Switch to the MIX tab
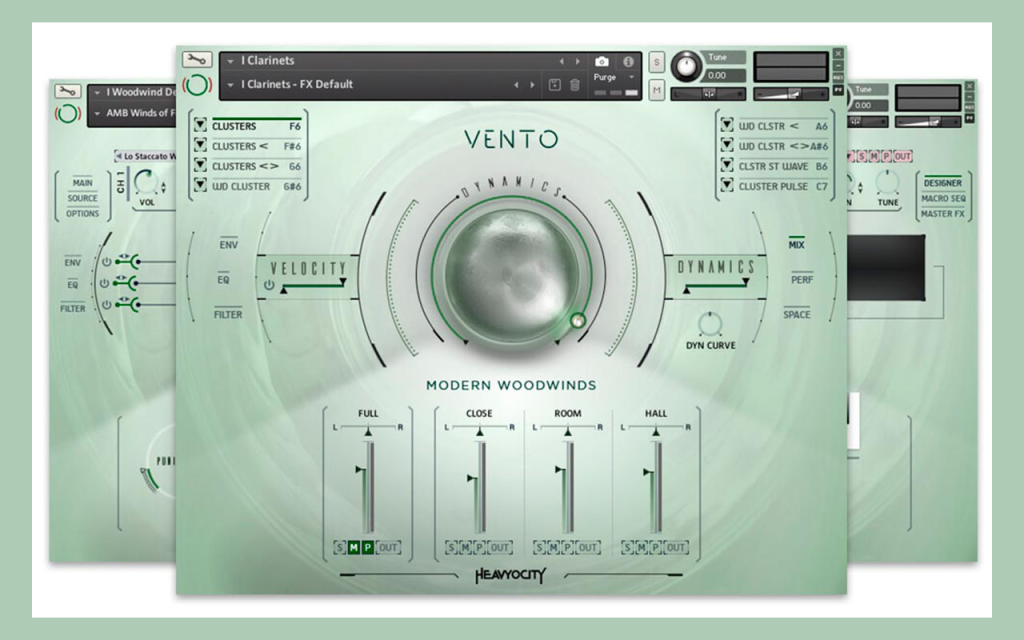 click(796, 244)
